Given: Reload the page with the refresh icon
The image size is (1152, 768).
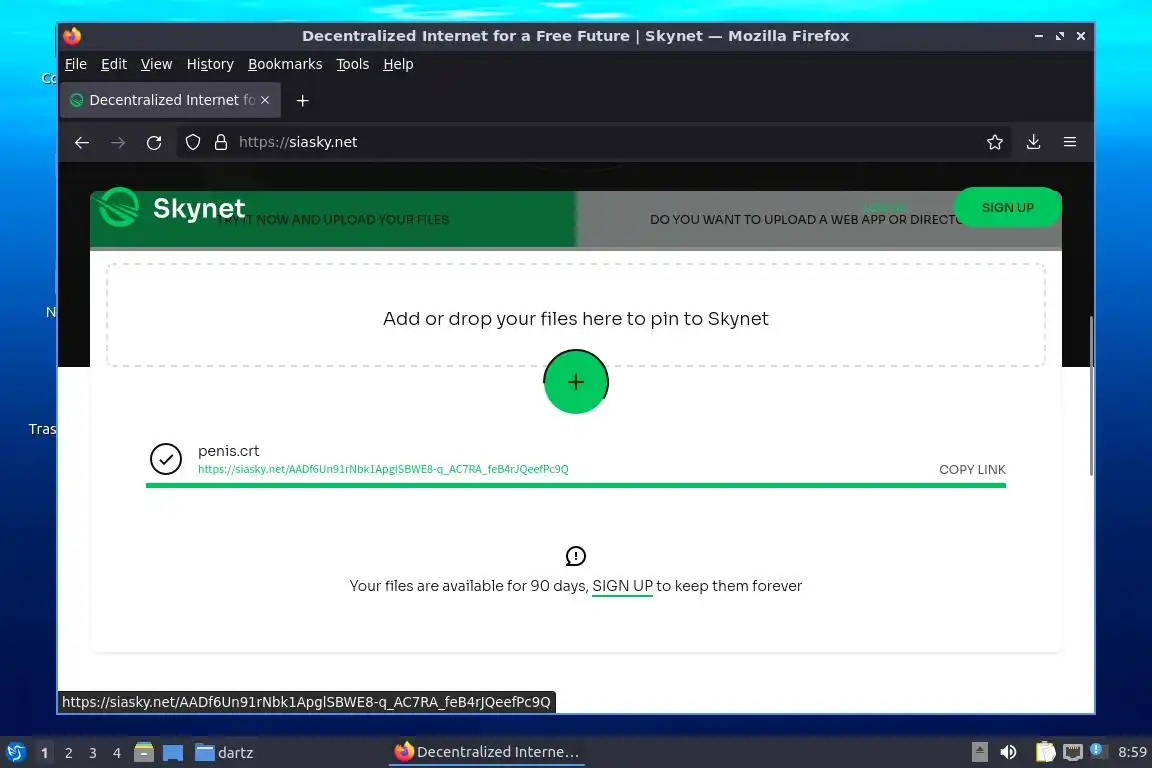Looking at the screenshot, I should point(154,143).
